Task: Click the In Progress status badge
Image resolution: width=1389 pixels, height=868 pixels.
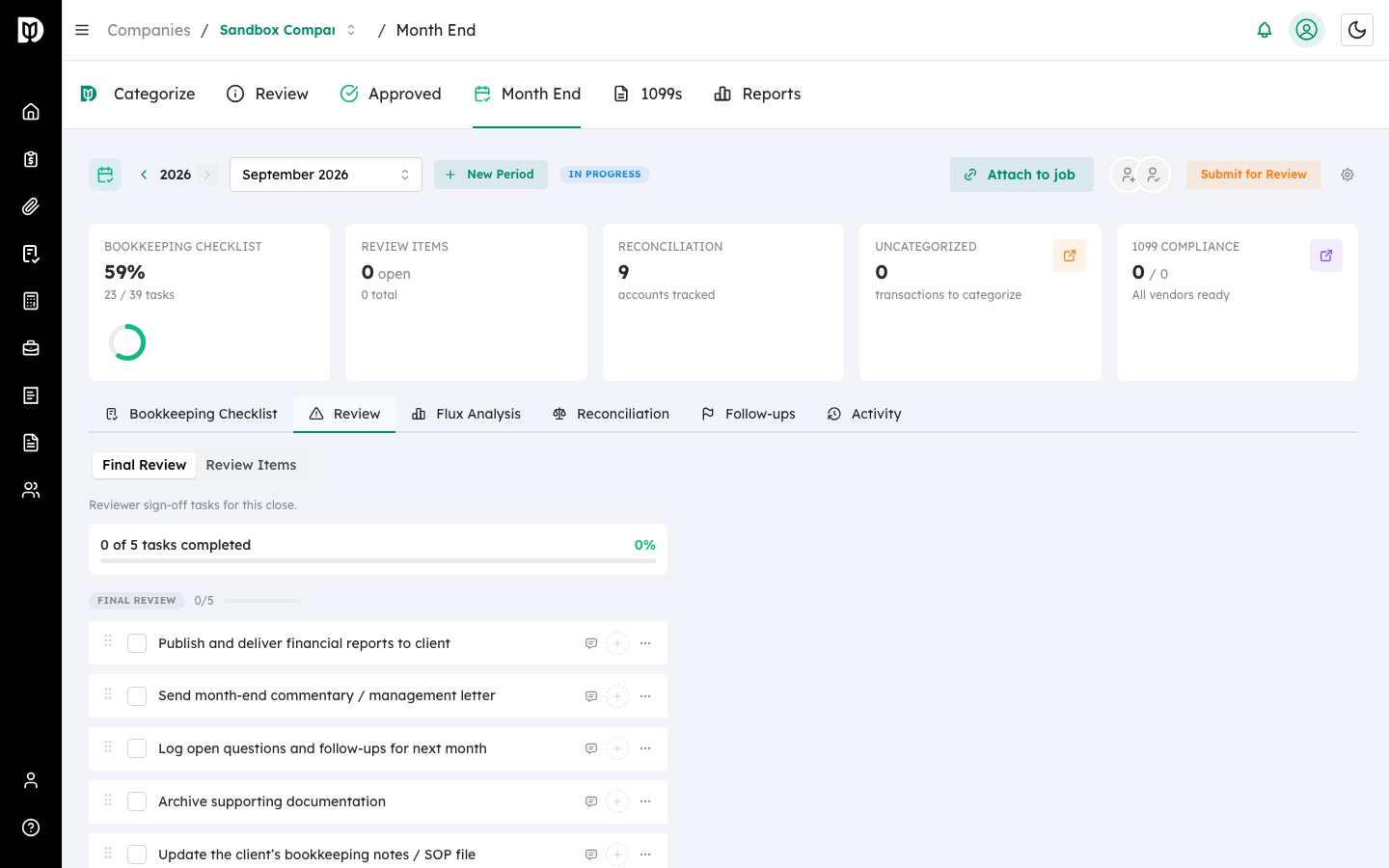Action: pos(605,175)
